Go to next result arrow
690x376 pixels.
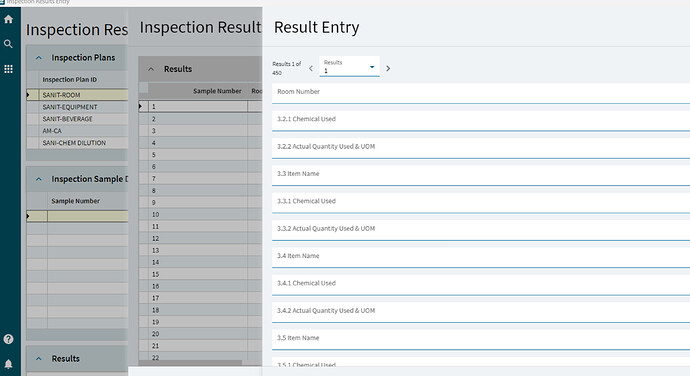click(x=388, y=68)
